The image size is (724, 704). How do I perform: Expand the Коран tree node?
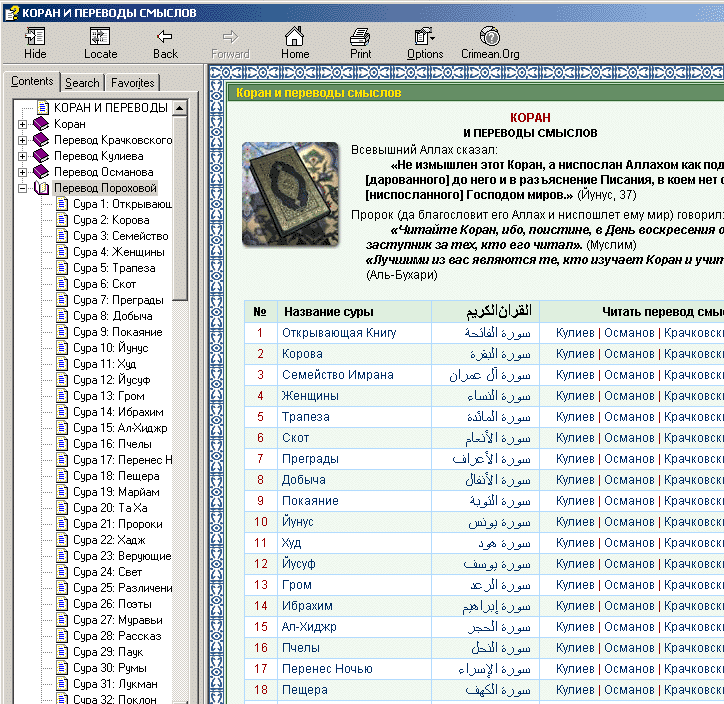(x=23, y=124)
